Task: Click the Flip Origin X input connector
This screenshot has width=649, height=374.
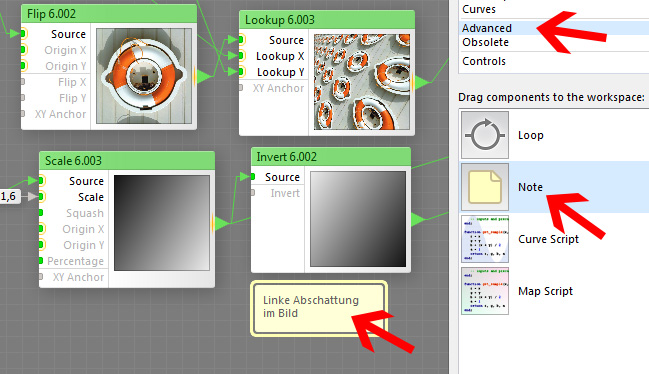Action: click(24, 50)
